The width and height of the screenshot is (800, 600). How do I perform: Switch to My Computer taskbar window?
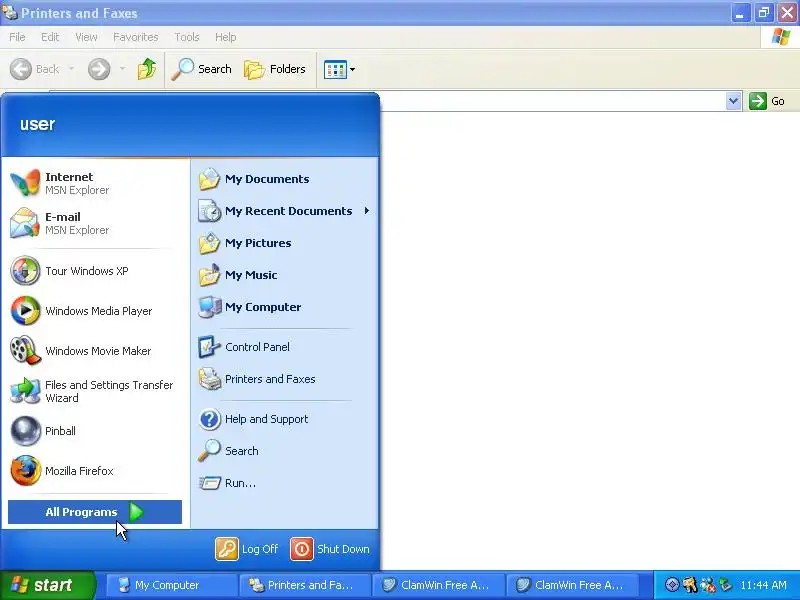[171, 585]
